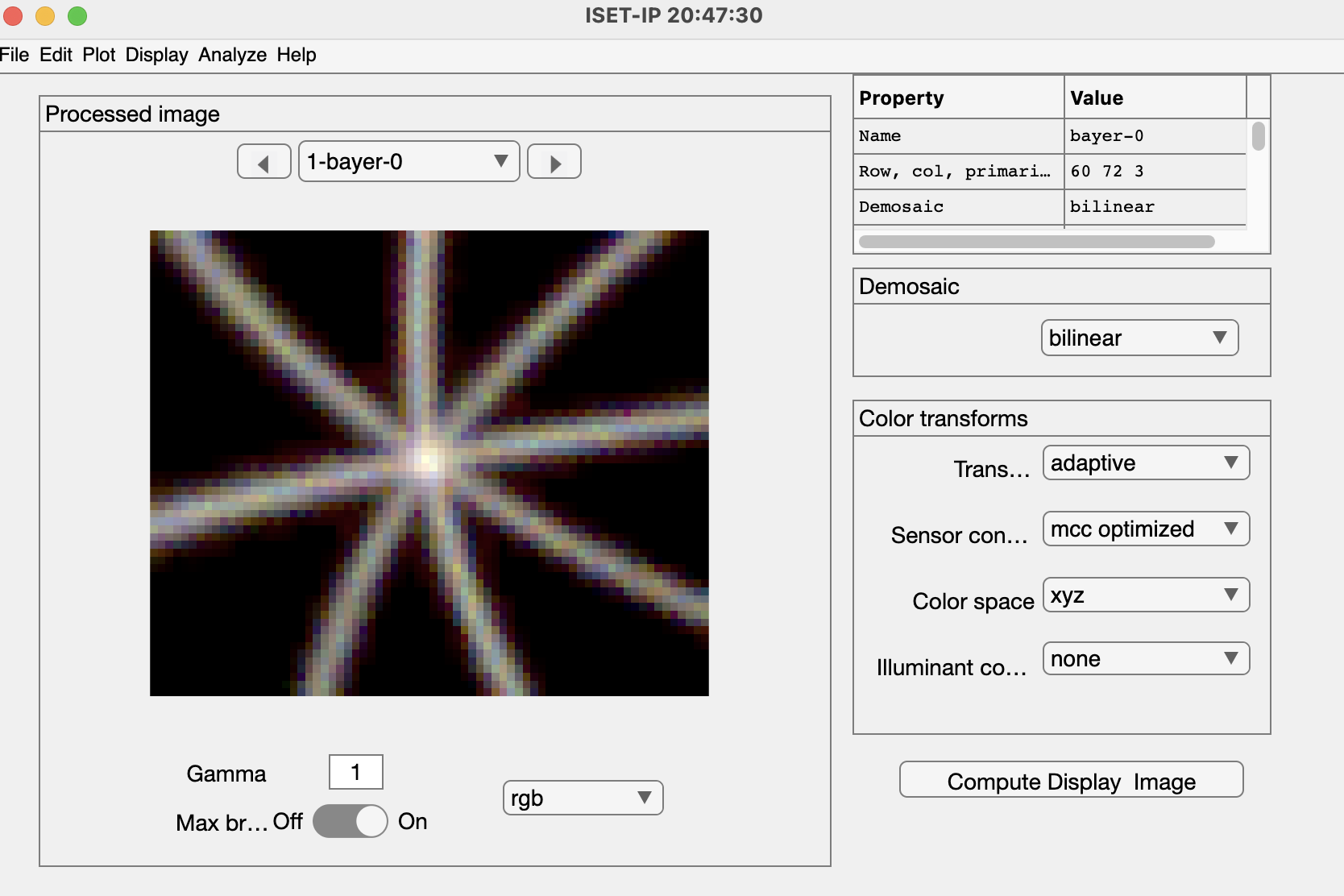The image size is (1344, 896).
Task: Open the rgb display mode dropdown
Action: tap(583, 798)
